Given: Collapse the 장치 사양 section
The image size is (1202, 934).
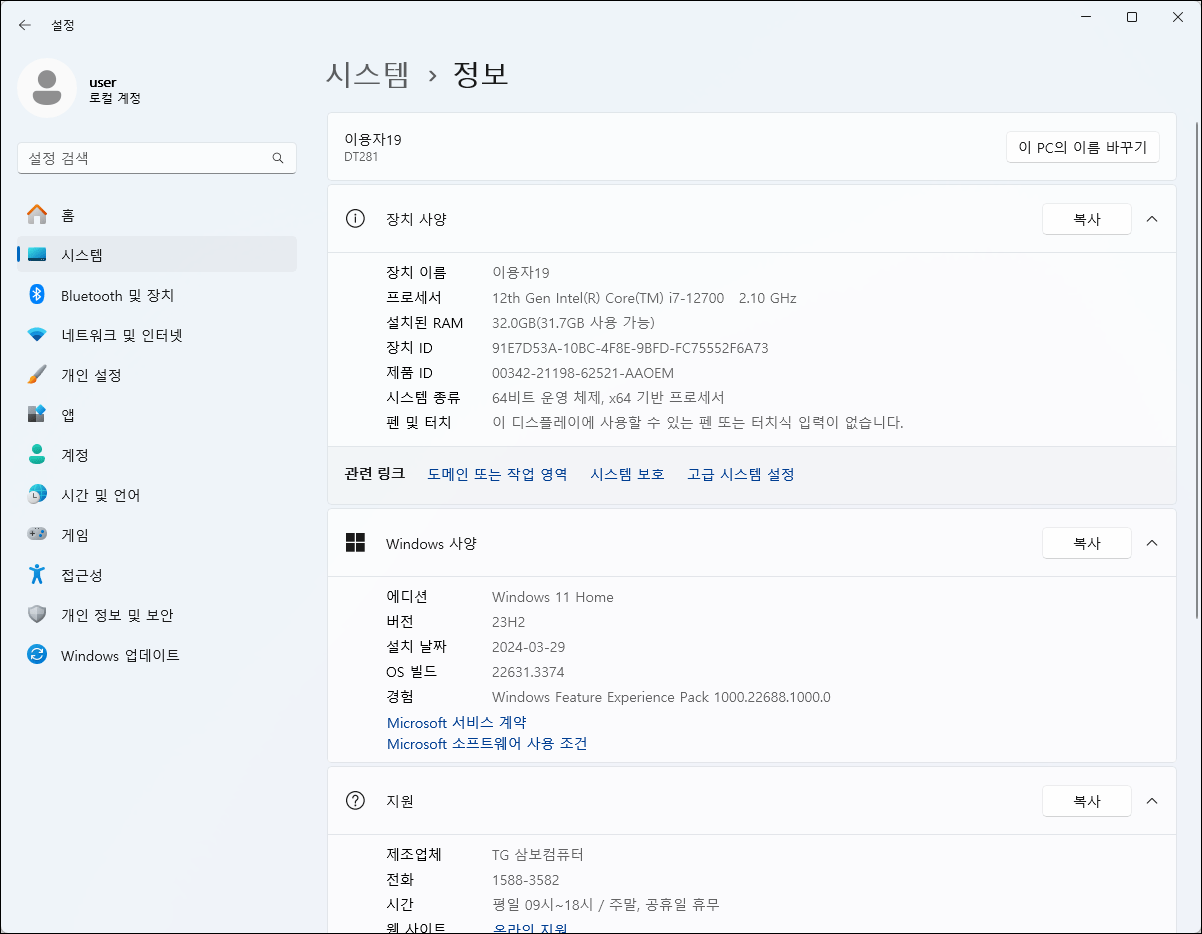Looking at the screenshot, I should pos(1152,219).
